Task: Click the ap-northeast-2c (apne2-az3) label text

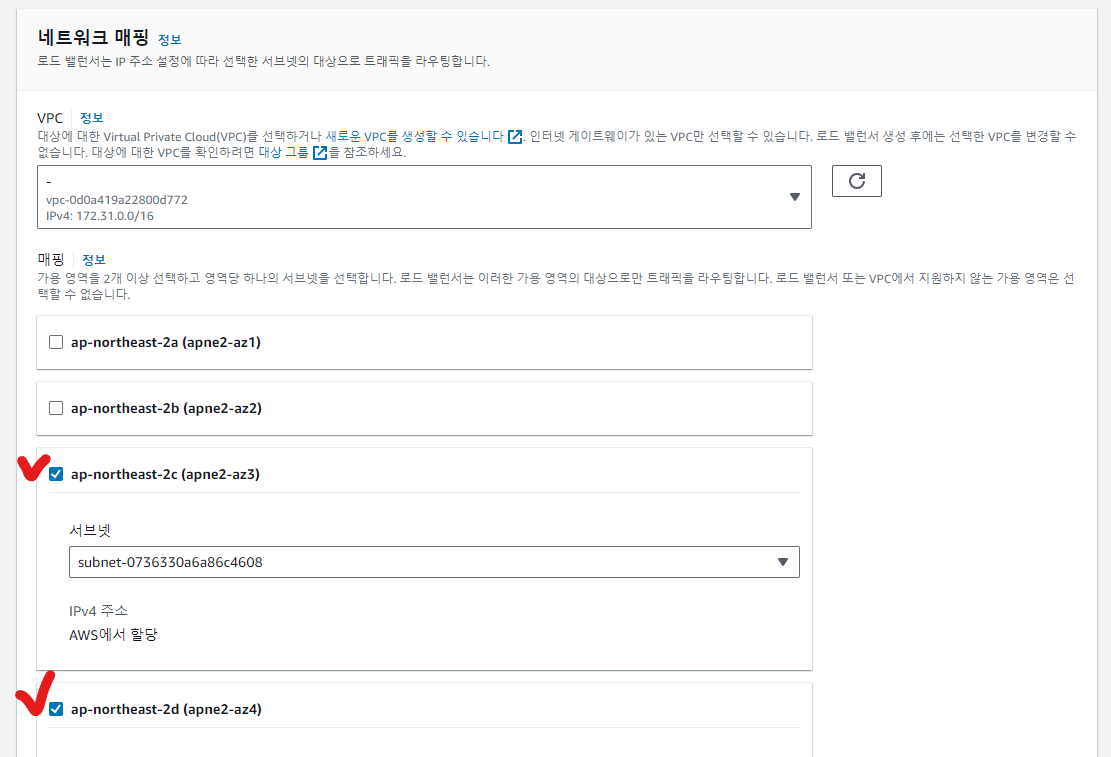Action: (165, 474)
